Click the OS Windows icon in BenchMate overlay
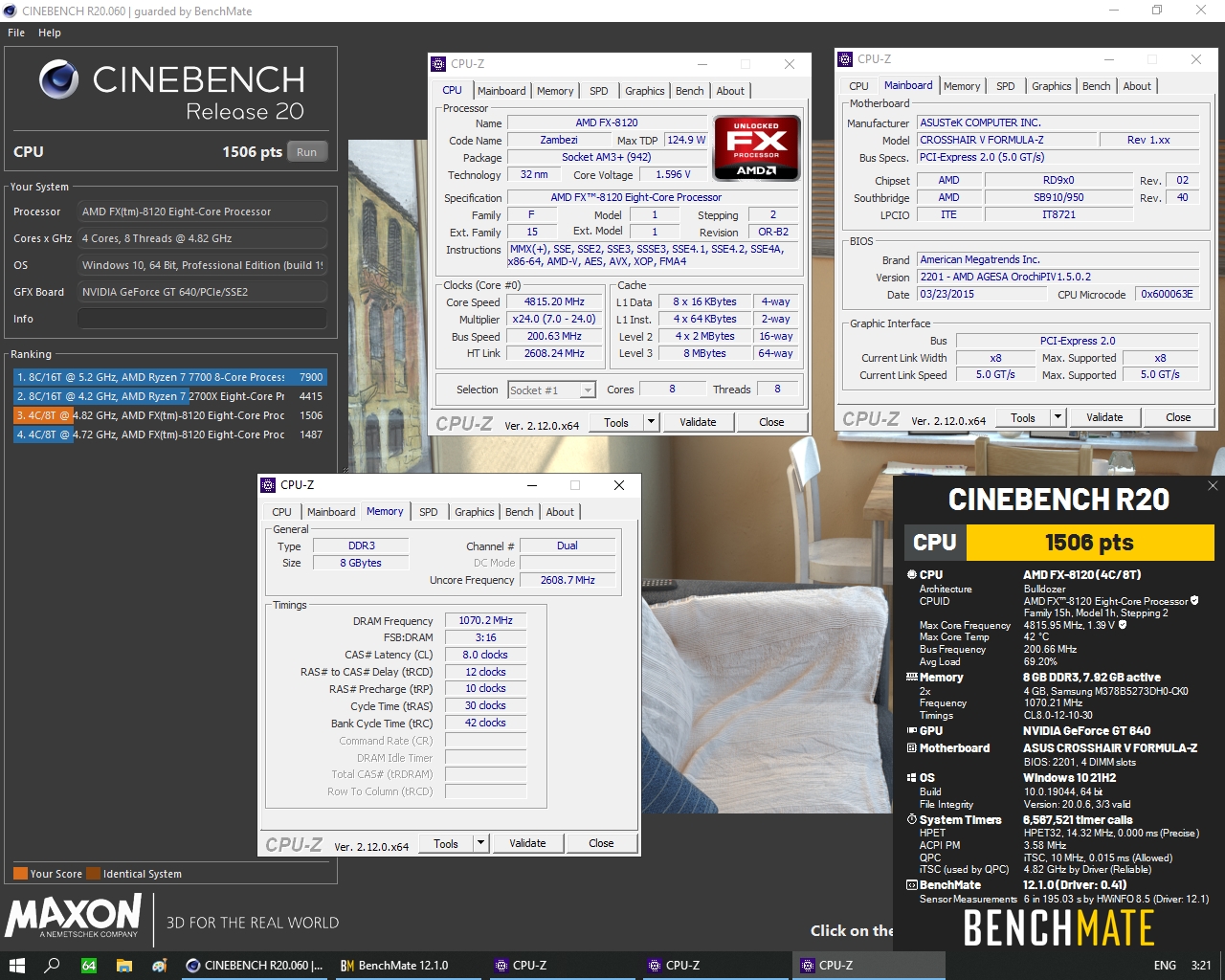 912,778
